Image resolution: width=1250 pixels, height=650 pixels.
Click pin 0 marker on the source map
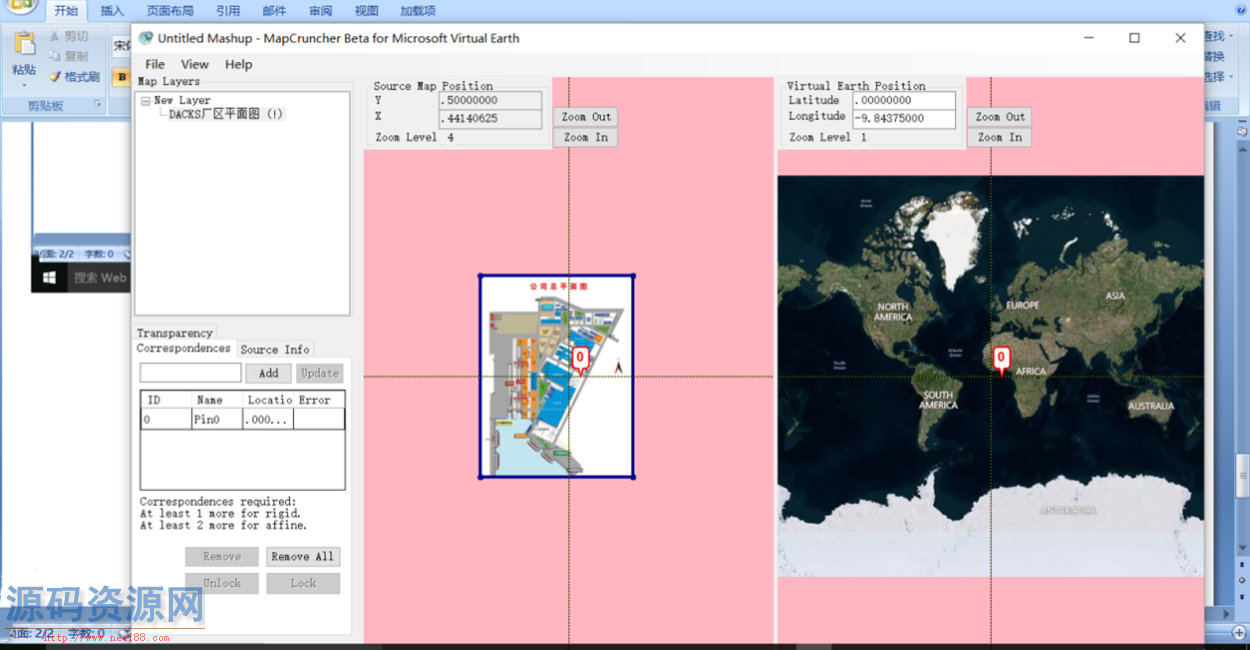coord(580,358)
